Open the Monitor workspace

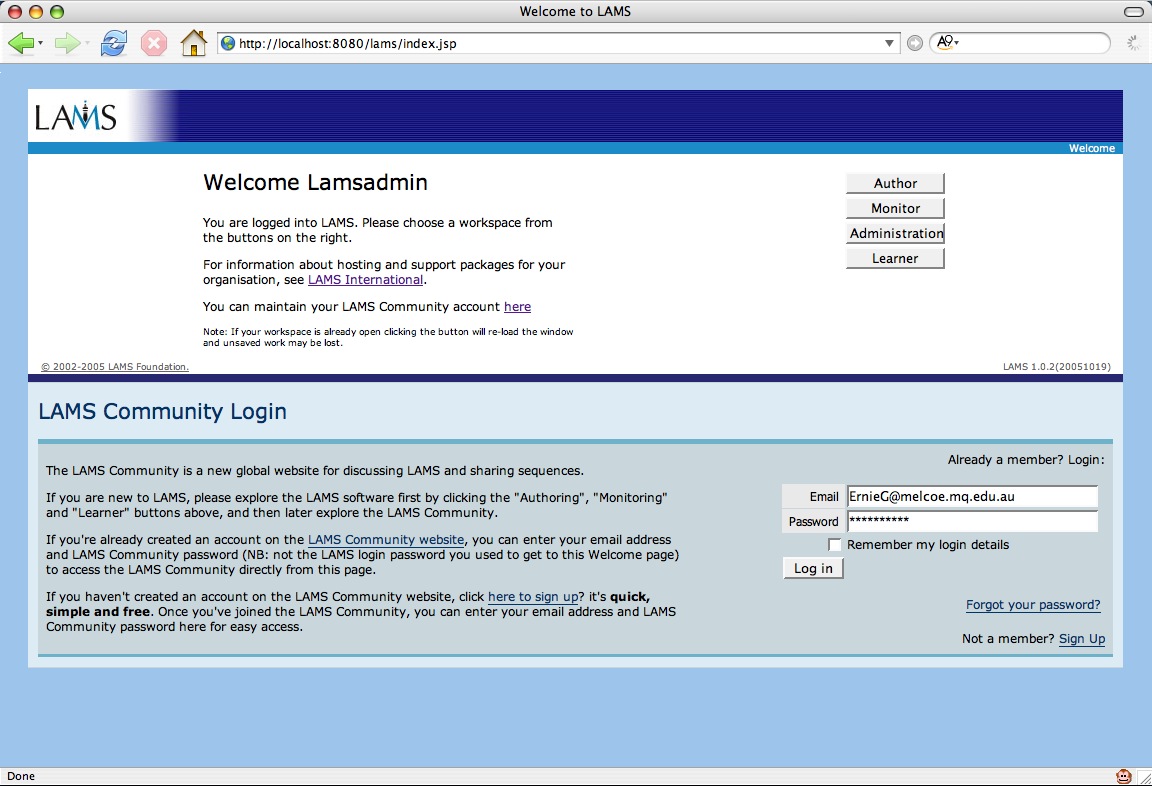895,208
